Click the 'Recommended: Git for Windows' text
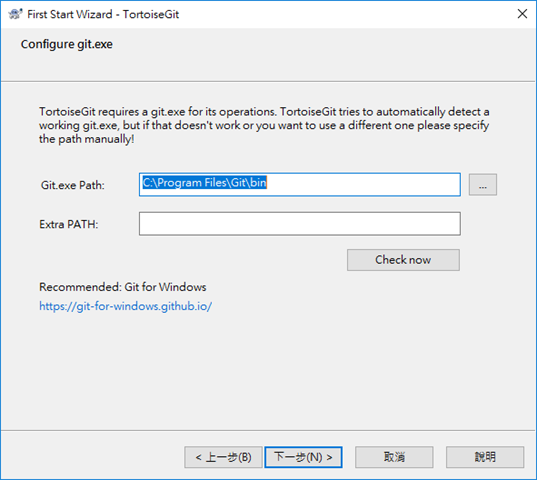The image size is (537, 480). [123, 287]
